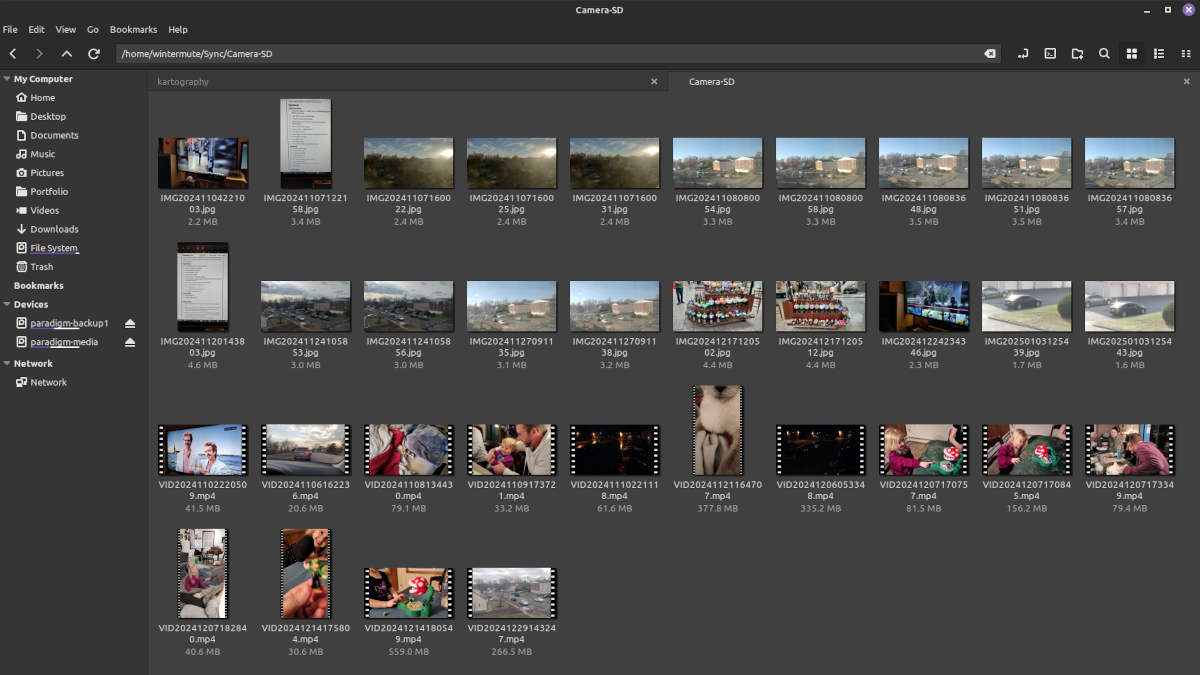
Task: Reload the current folder view
Action: (x=93, y=54)
